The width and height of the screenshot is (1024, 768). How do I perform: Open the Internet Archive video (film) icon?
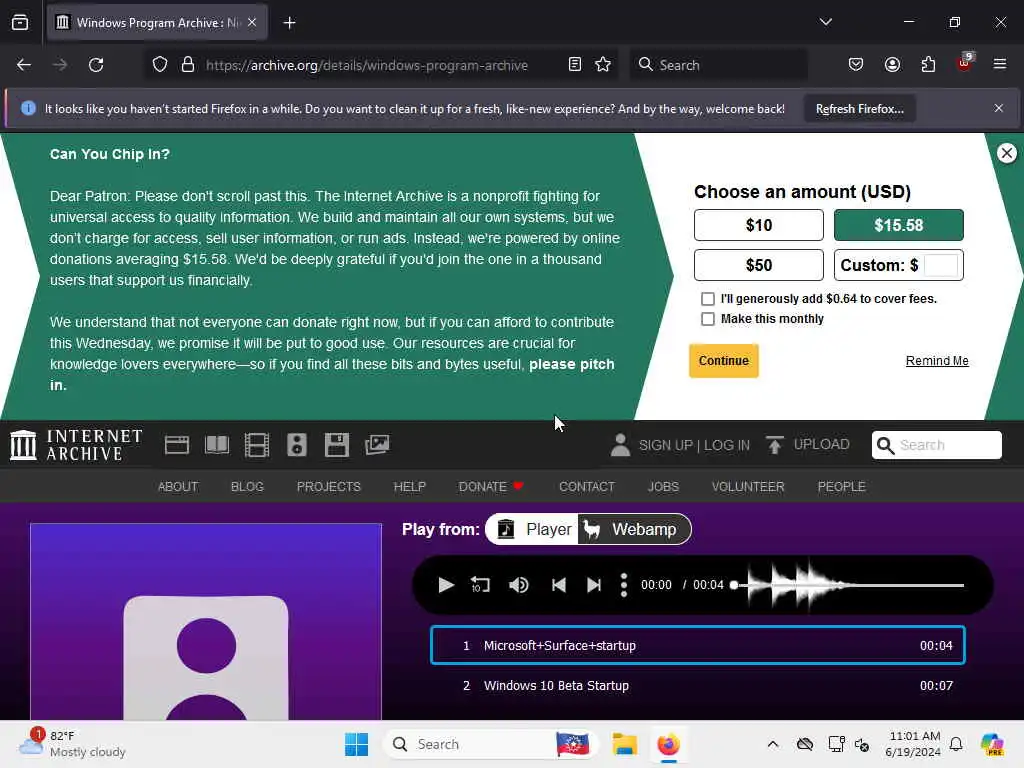pyautogui.click(x=257, y=445)
